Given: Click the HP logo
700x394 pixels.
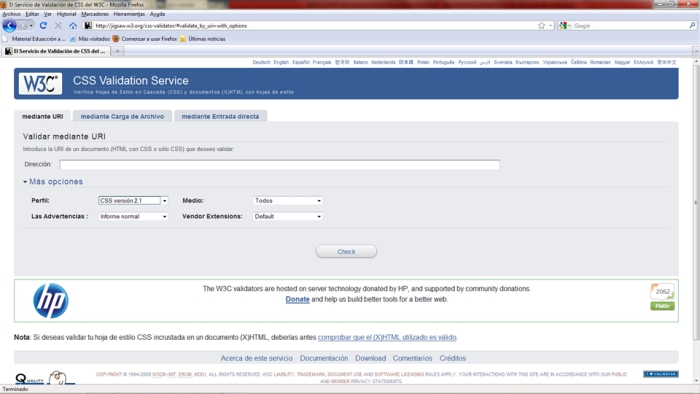Looking at the screenshot, I should [x=51, y=301].
